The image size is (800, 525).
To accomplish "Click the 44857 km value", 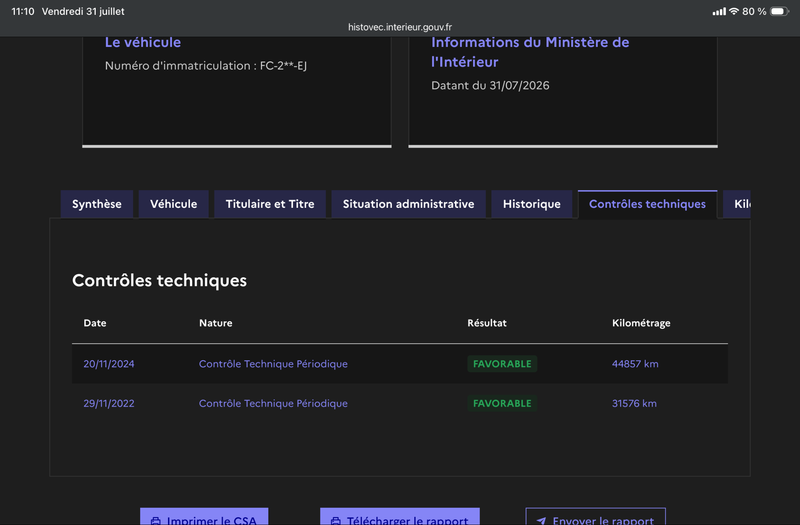I will point(635,364).
